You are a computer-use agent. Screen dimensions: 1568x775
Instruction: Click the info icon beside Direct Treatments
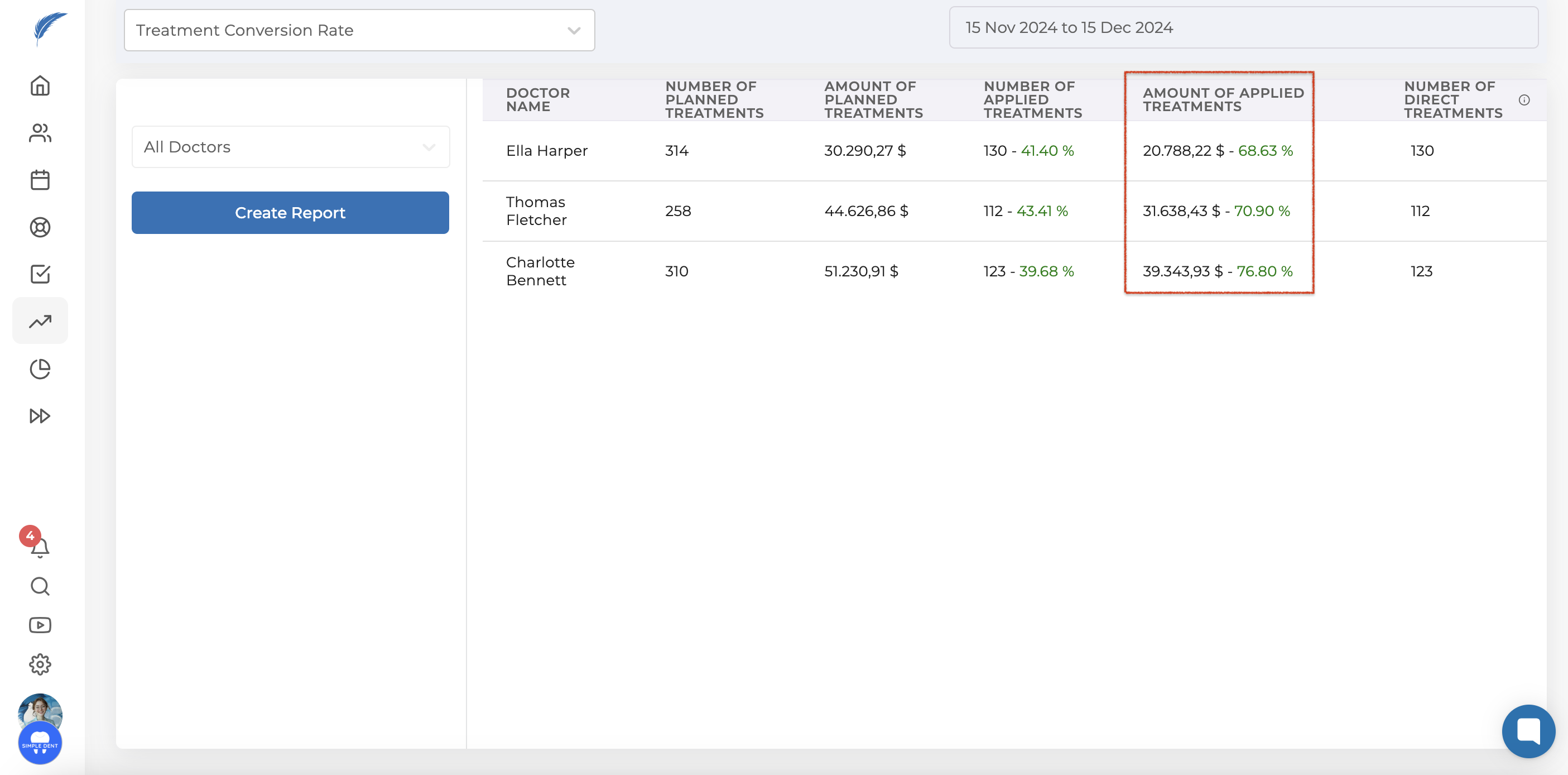[x=1523, y=100]
